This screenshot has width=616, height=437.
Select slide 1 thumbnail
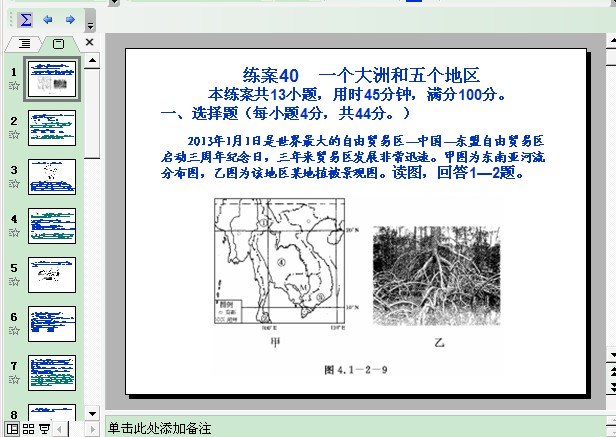point(51,79)
